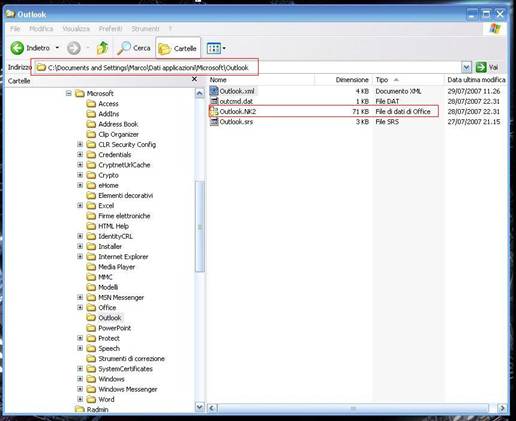Viewport: 516px width, 421px height.
Task: Click file list horizontal scroll left arrow
Action: point(213,408)
